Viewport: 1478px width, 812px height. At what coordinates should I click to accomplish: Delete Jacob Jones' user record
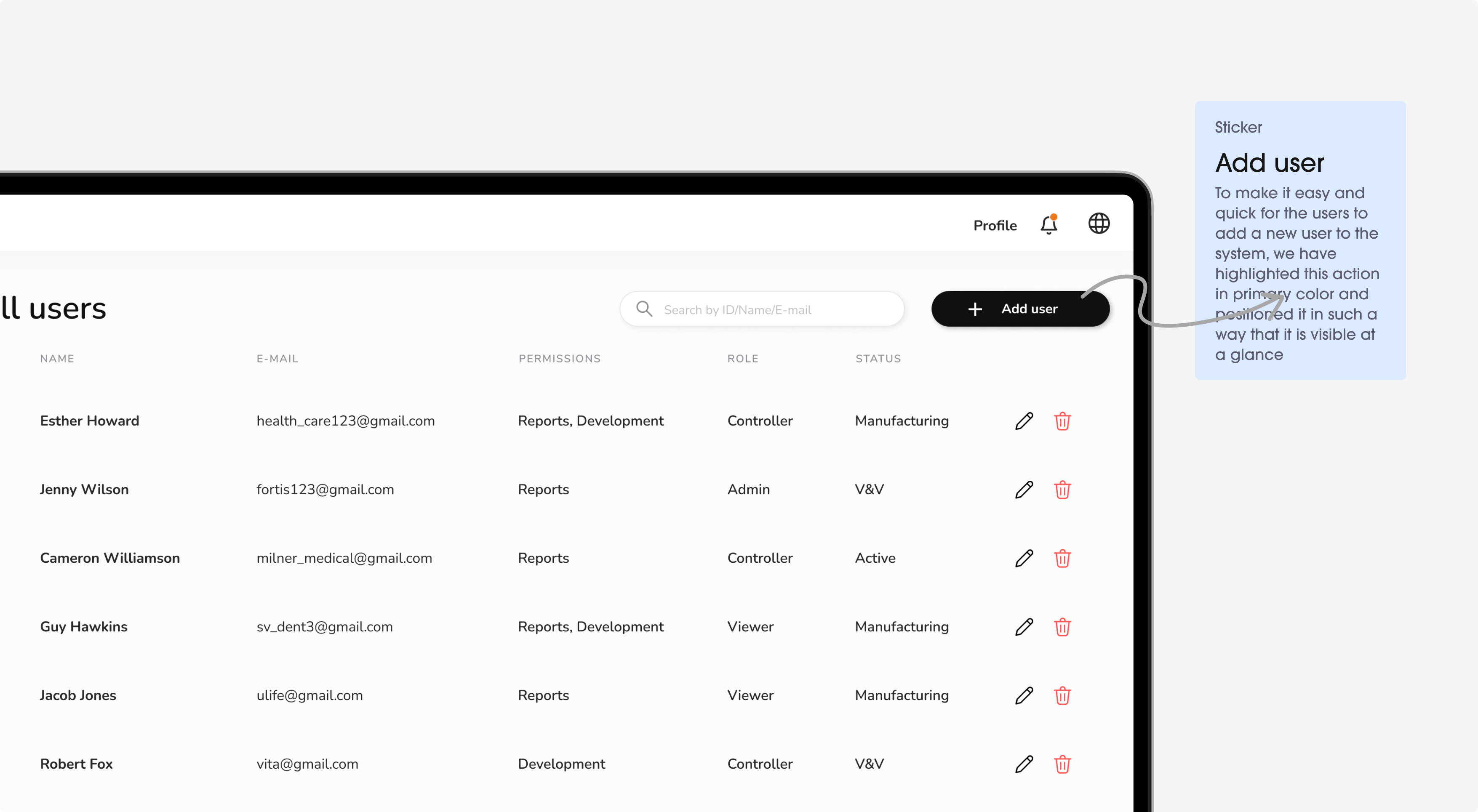click(x=1062, y=695)
